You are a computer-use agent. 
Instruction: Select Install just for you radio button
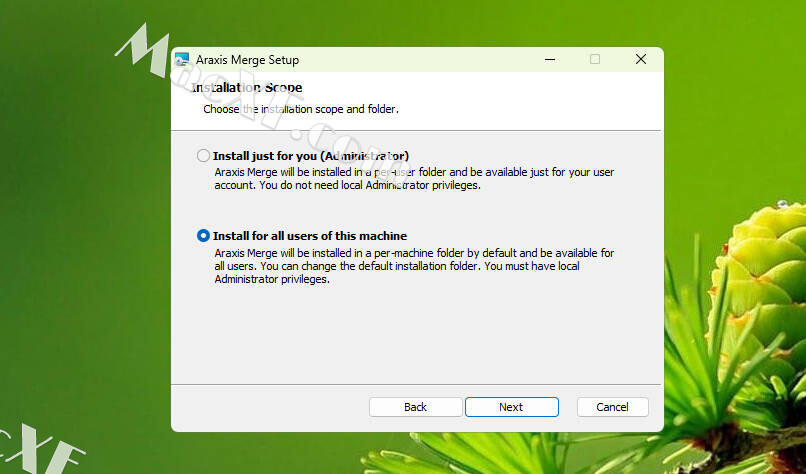click(x=203, y=155)
